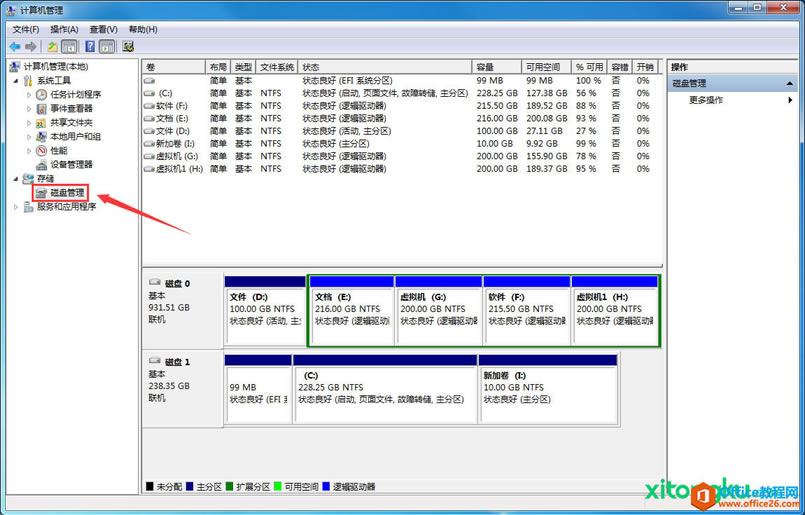
Task: Click the 扩展分区 green legend swatch
Action: pos(229,486)
